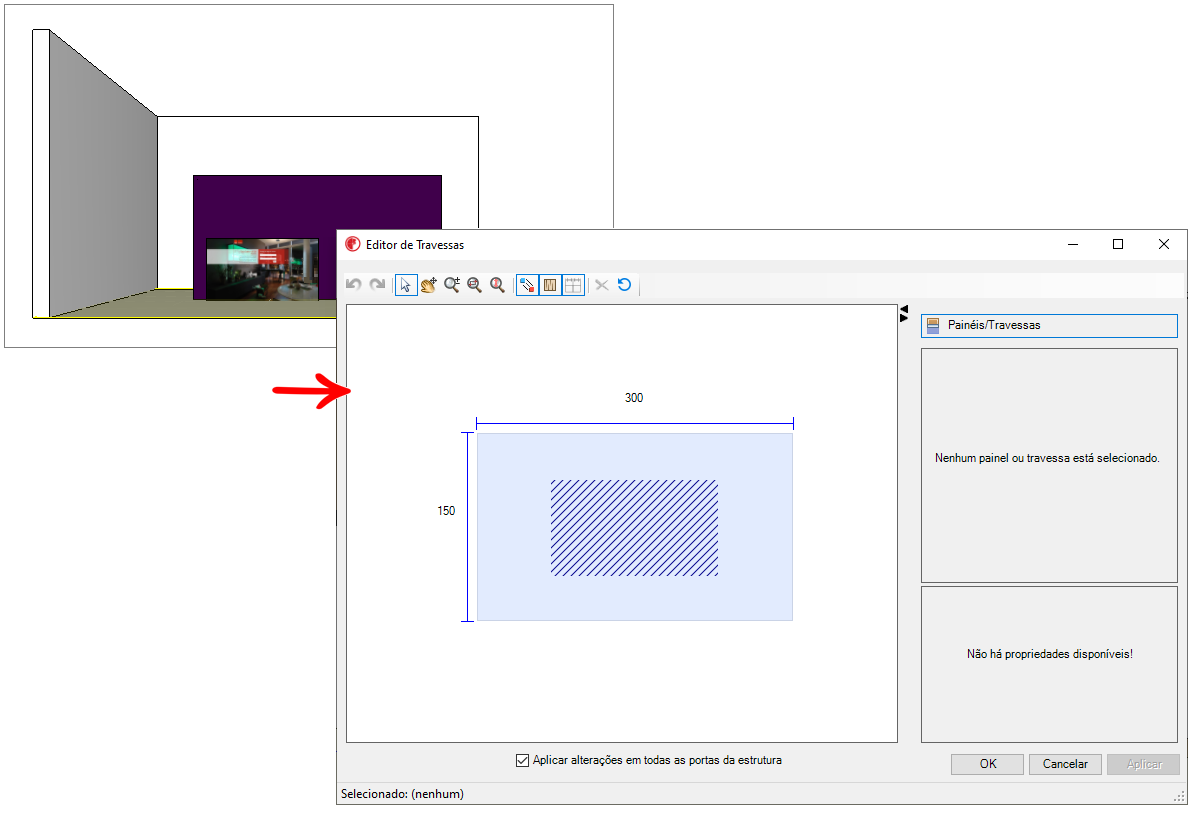
Task: Click the purple panel in the 3D view
Action: [317, 205]
